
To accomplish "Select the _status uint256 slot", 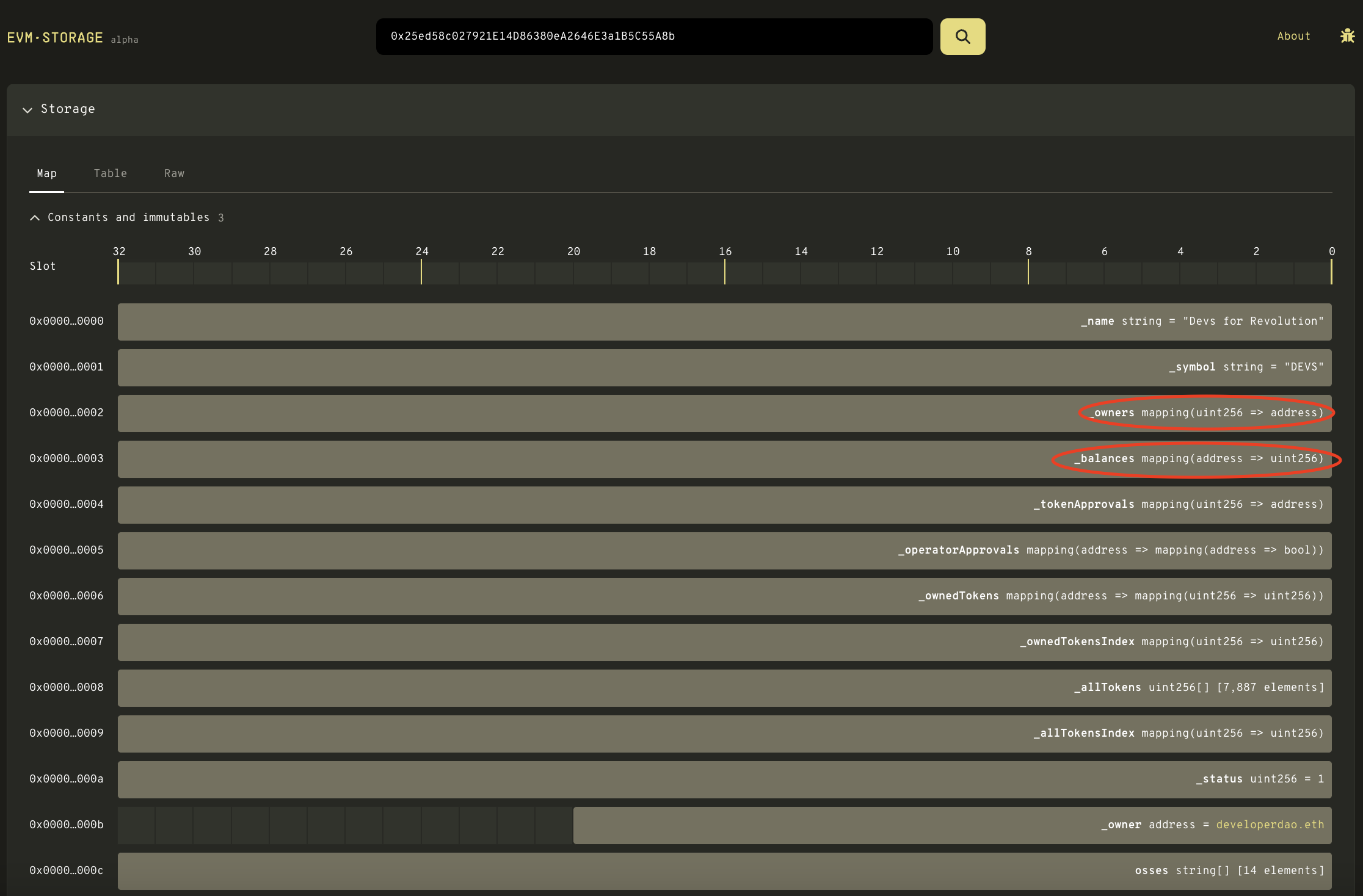I will tap(724, 779).
